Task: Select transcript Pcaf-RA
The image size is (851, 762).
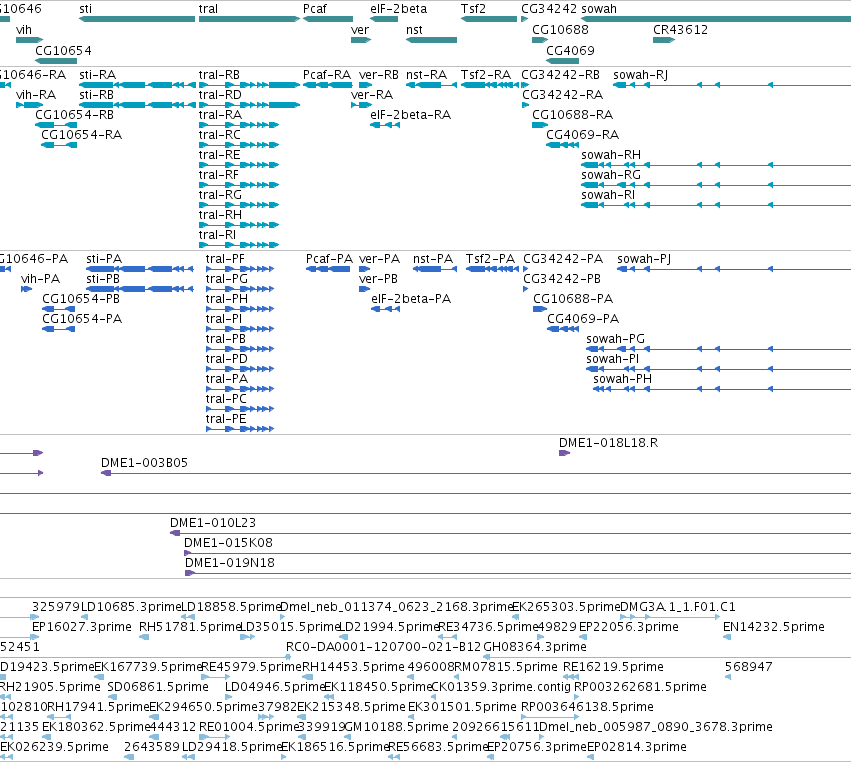Action: (x=328, y=85)
